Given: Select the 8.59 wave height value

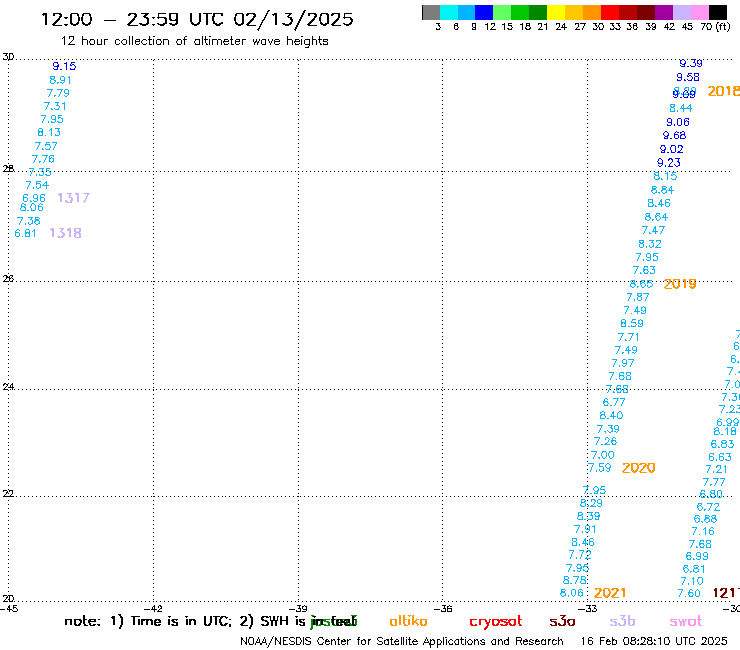Looking at the screenshot, I should coord(632,323).
